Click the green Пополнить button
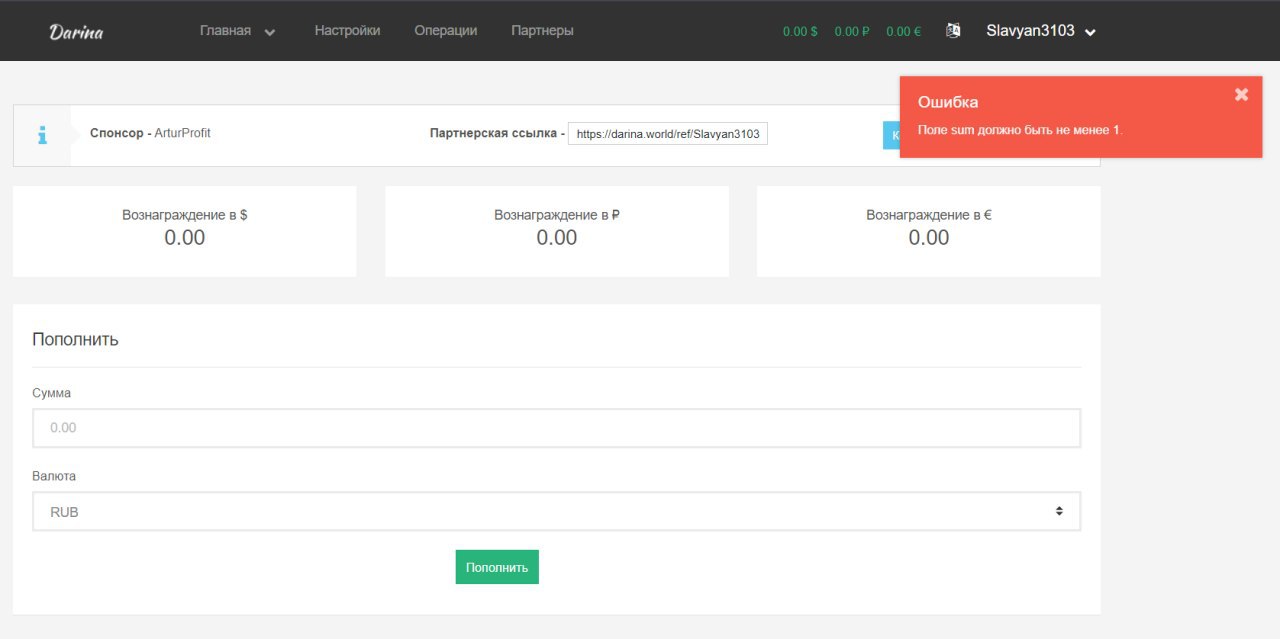 pyautogui.click(x=497, y=567)
